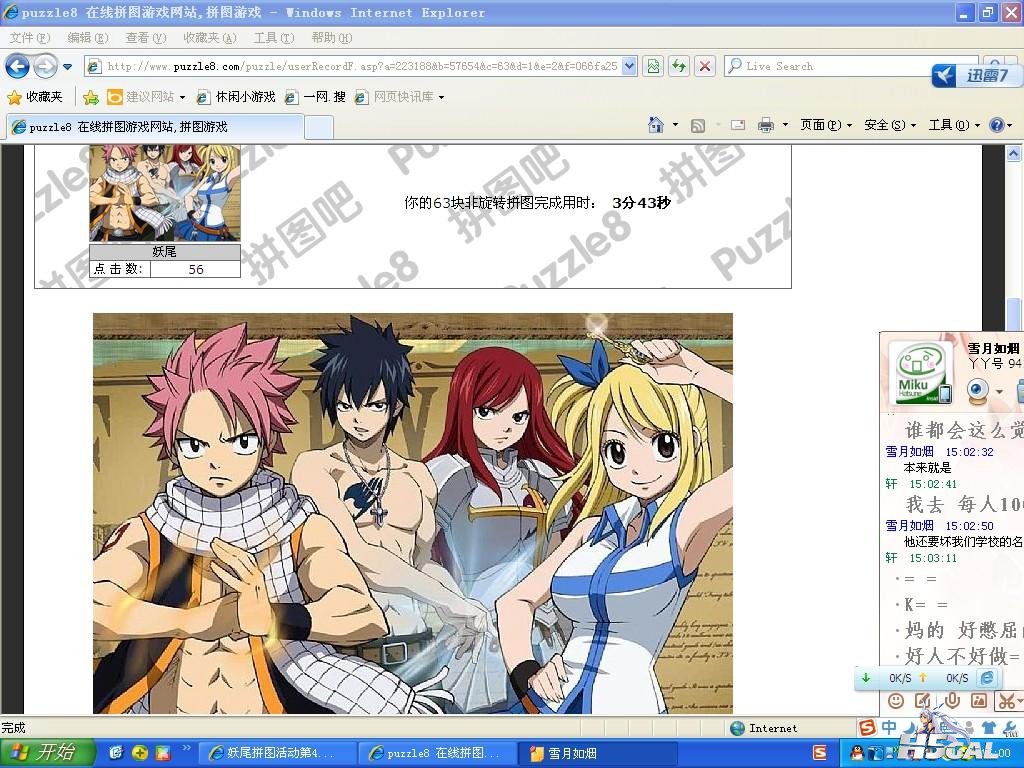Expand the address bar URL dropdown
The height and width of the screenshot is (768, 1024).
click(x=629, y=66)
